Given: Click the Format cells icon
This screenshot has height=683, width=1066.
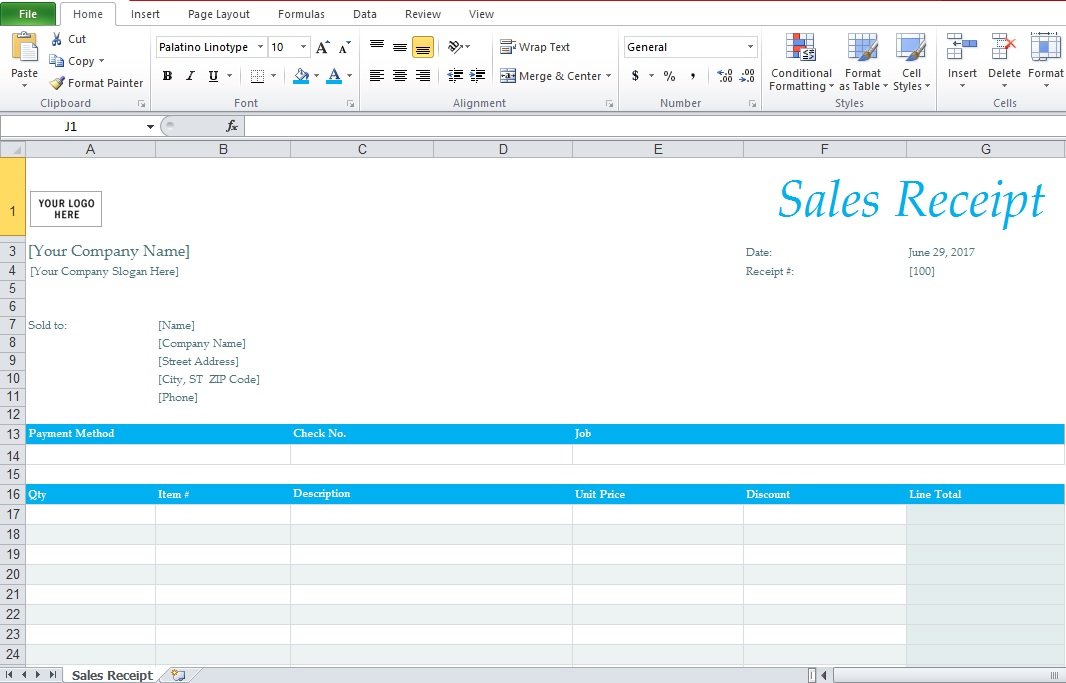Looking at the screenshot, I should point(1046,48).
